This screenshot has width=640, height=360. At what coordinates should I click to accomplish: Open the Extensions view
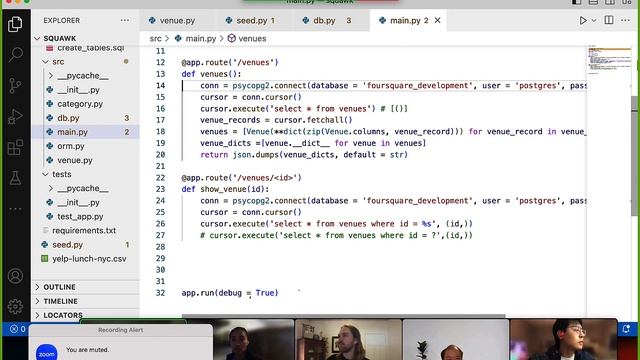(15, 147)
